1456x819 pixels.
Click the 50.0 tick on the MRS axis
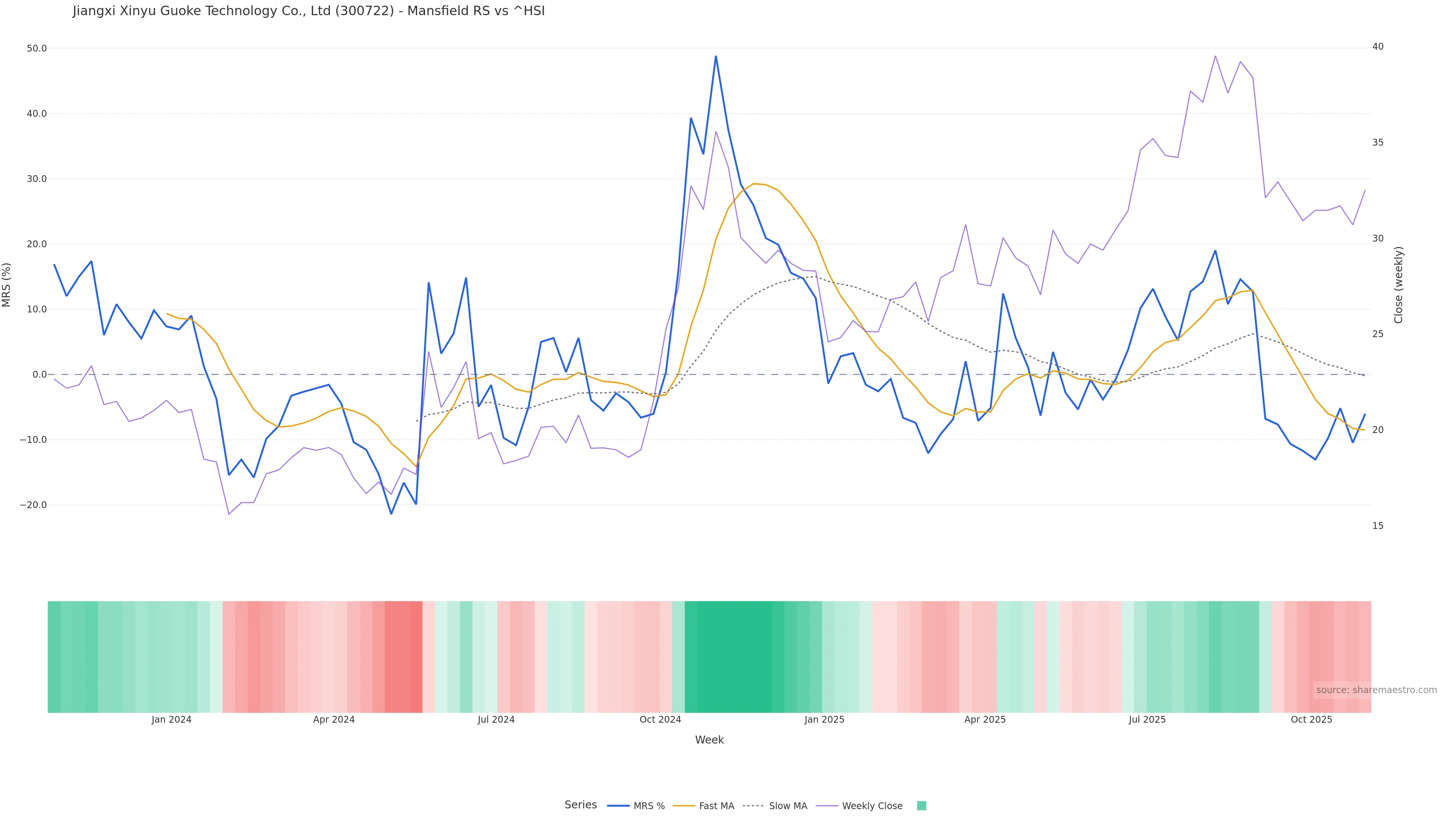pos(37,49)
